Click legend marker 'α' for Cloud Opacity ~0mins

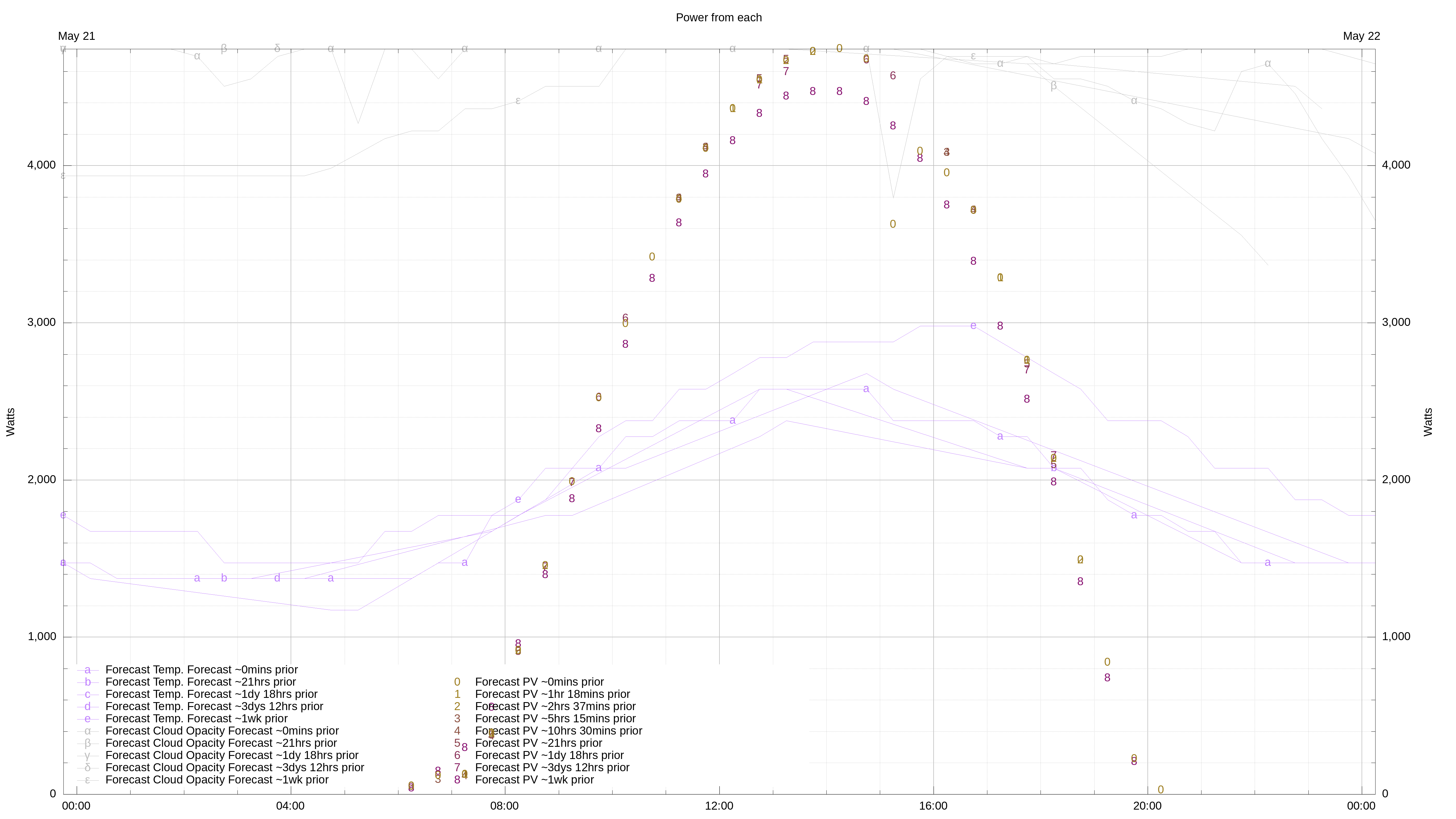88,731
